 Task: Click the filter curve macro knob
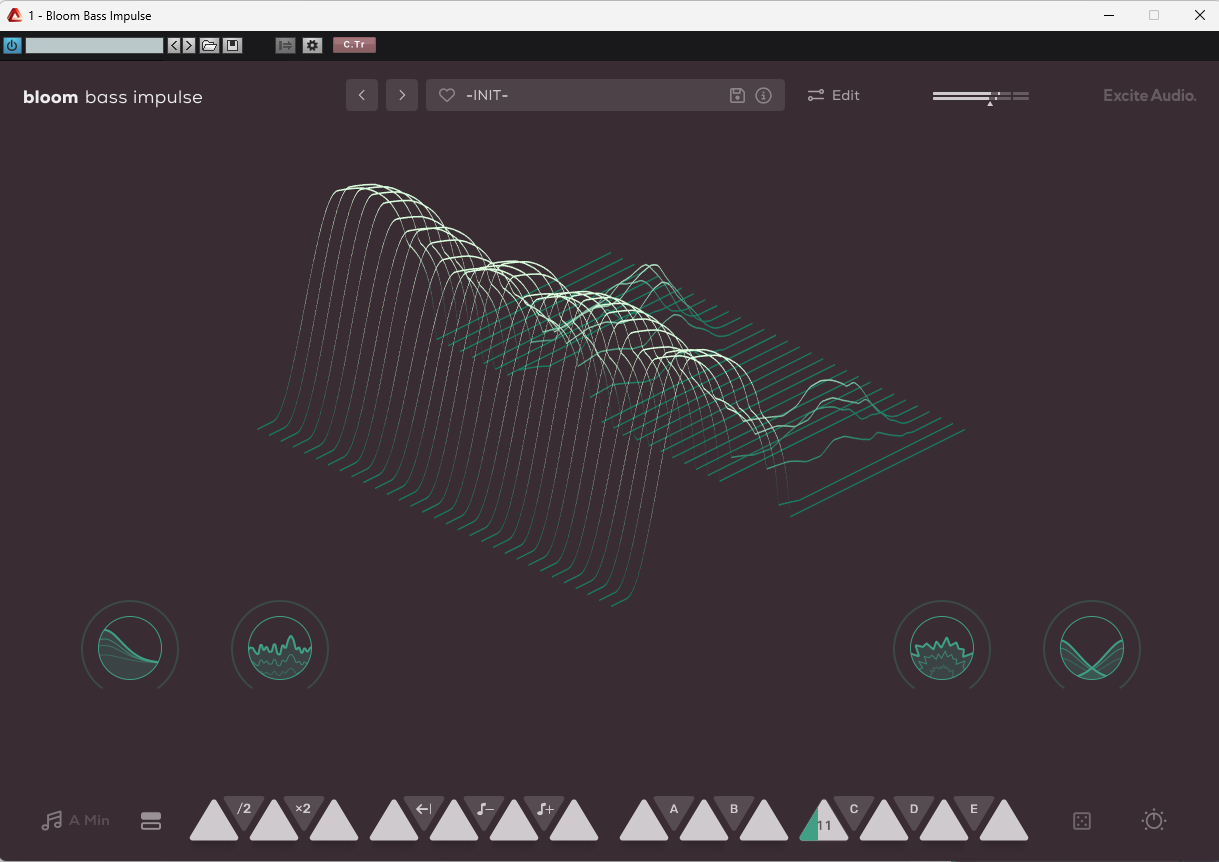130,648
